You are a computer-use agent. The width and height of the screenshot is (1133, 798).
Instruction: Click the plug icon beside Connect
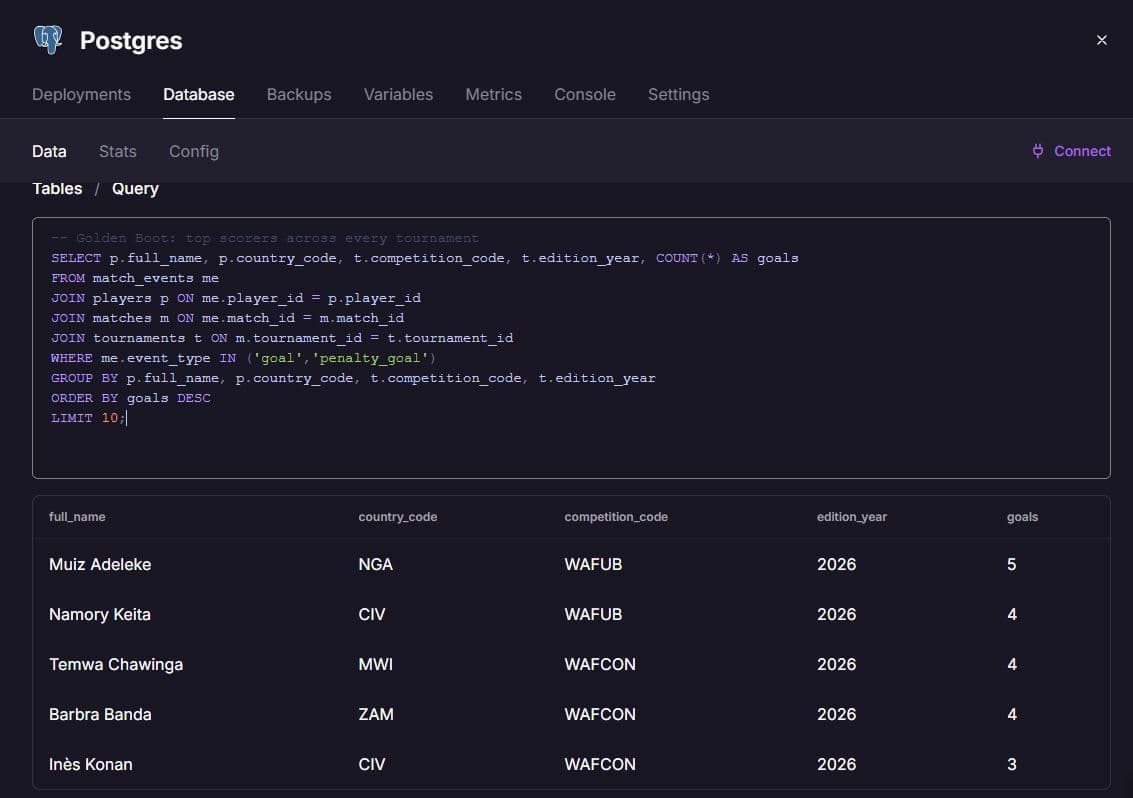point(1038,151)
